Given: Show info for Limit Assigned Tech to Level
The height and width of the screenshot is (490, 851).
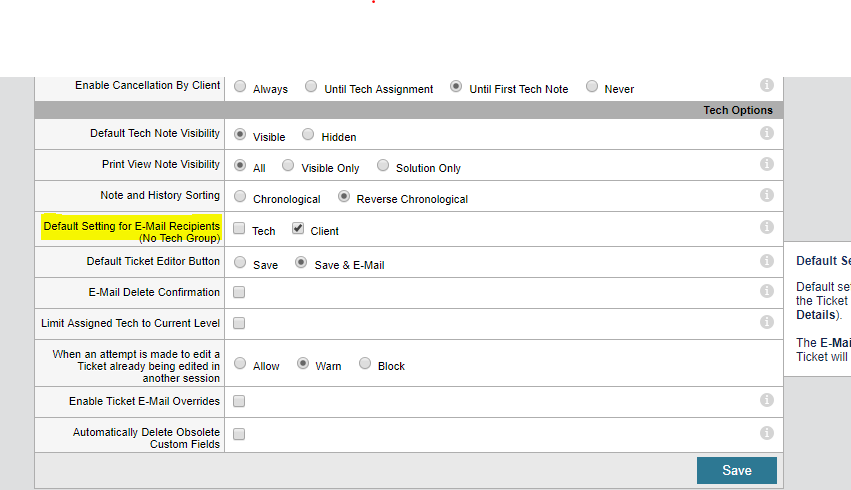Looking at the screenshot, I should pyautogui.click(x=766, y=322).
